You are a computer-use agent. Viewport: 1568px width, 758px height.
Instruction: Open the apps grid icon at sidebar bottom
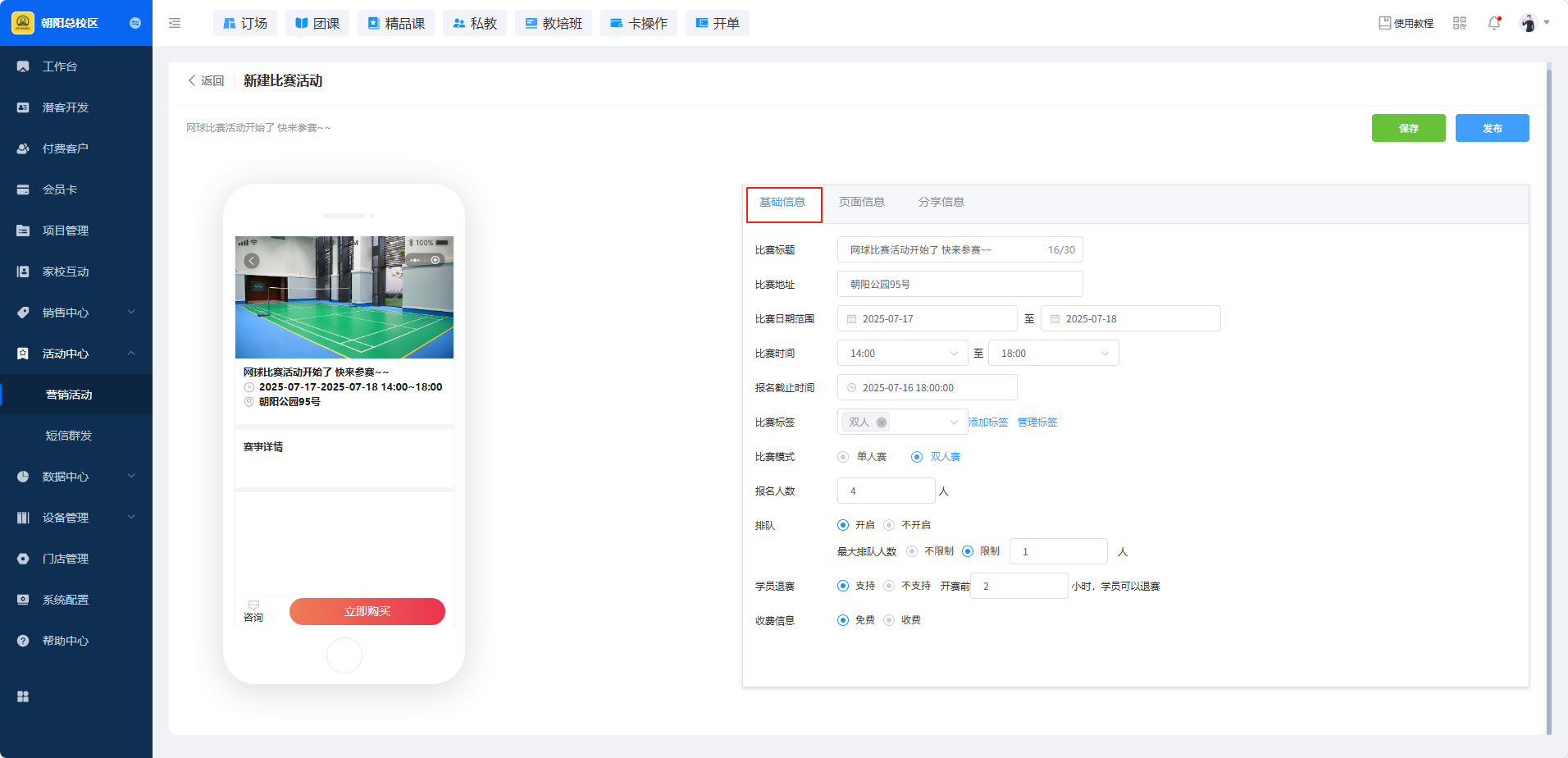(x=23, y=696)
